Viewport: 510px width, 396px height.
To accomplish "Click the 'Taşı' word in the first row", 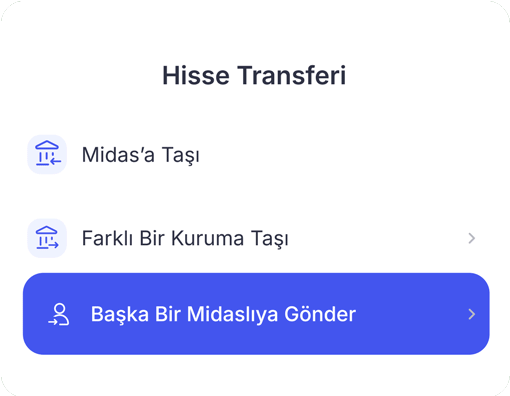I will click(181, 156).
